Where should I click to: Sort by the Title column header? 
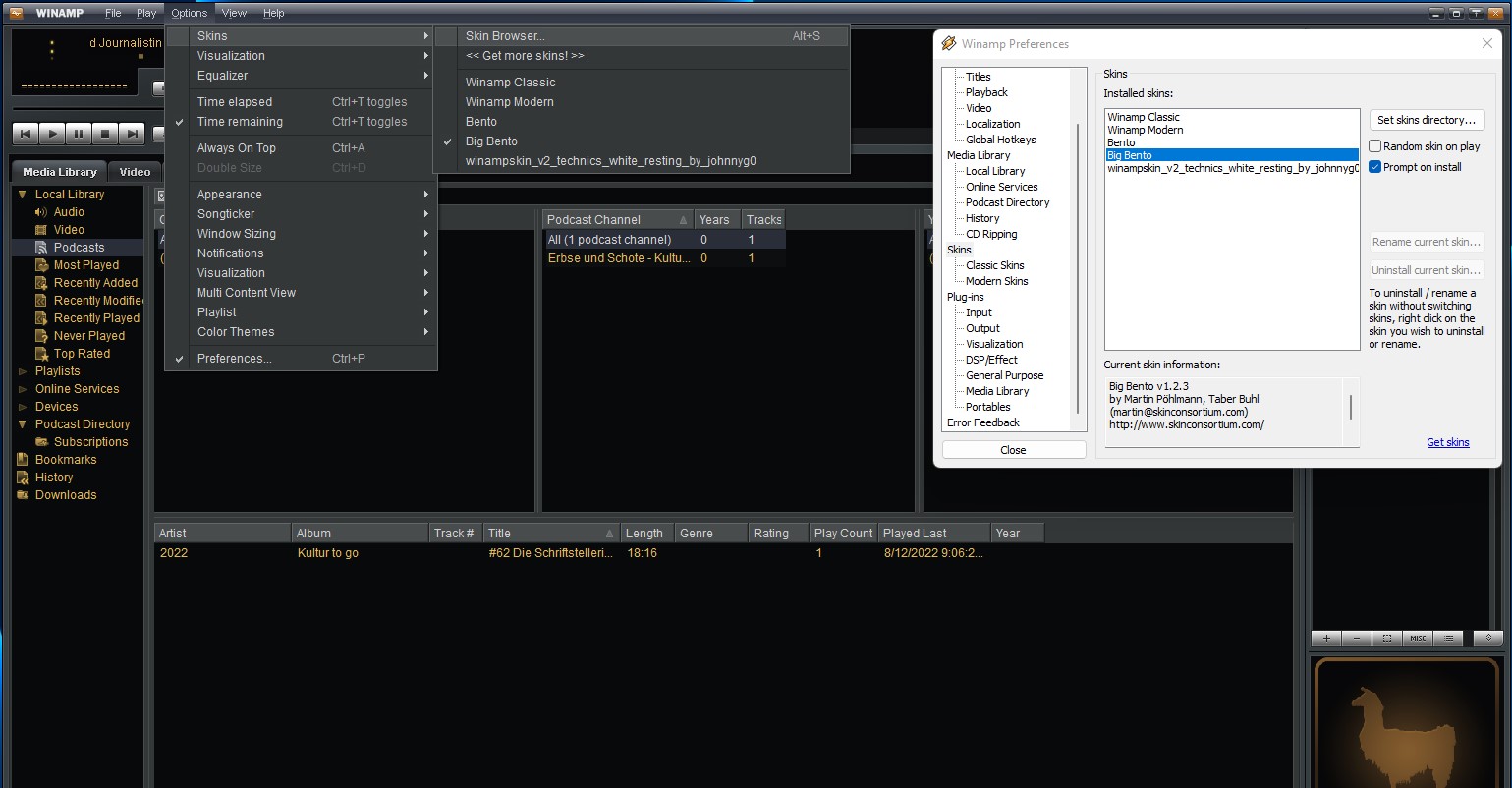551,534
